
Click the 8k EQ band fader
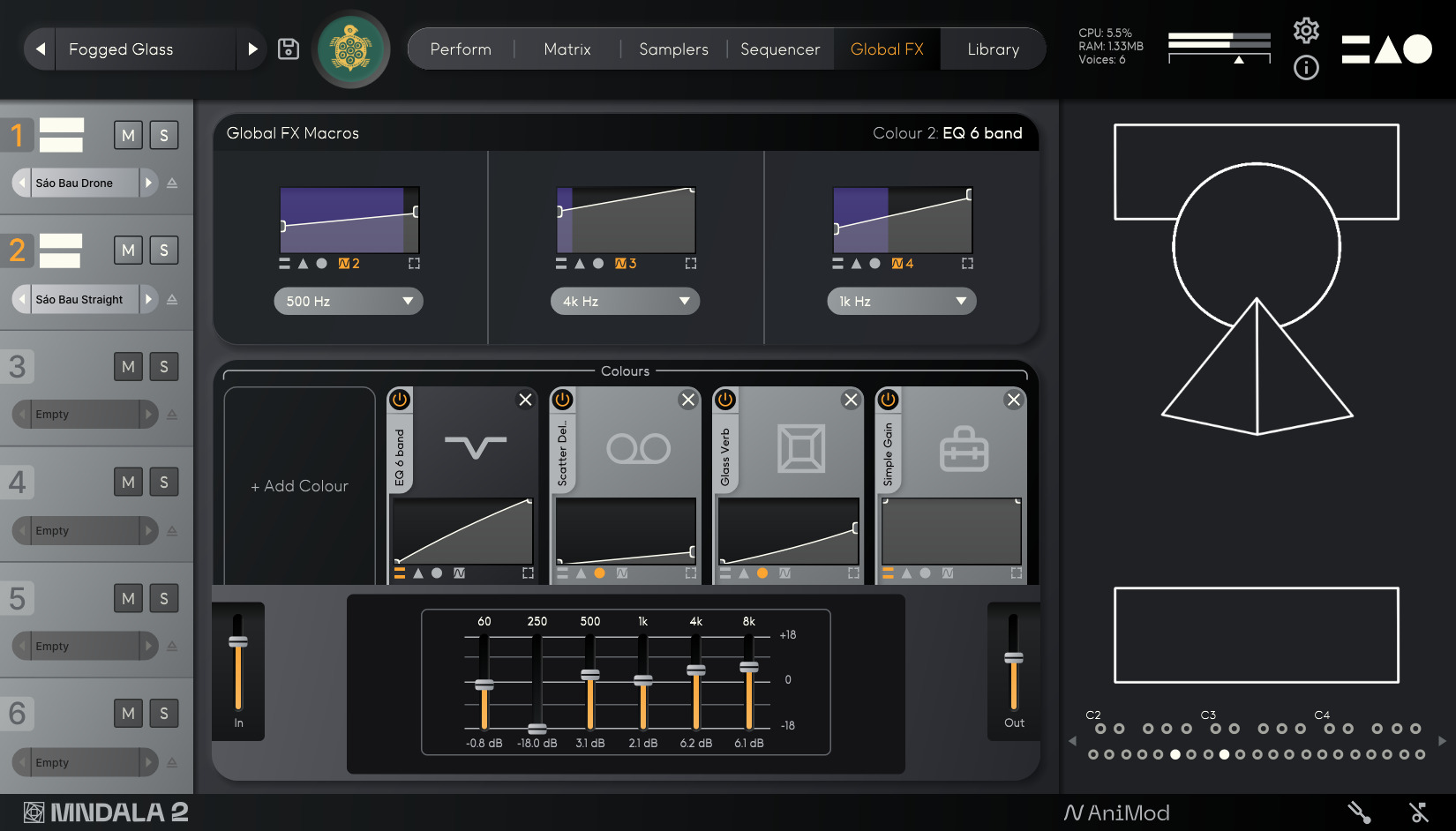click(x=749, y=667)
